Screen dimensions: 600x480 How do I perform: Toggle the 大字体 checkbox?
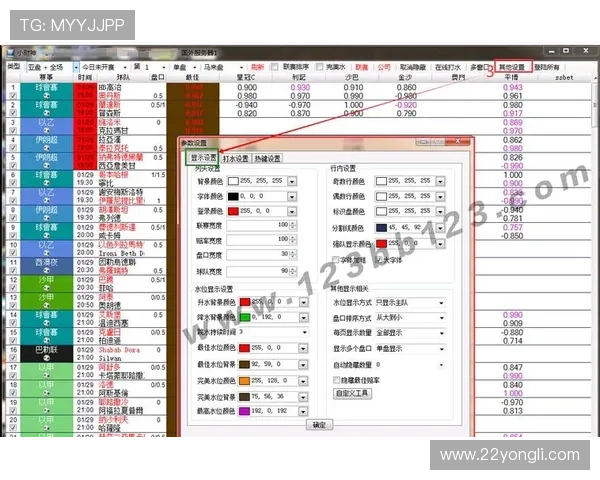[x=380, y=258]
